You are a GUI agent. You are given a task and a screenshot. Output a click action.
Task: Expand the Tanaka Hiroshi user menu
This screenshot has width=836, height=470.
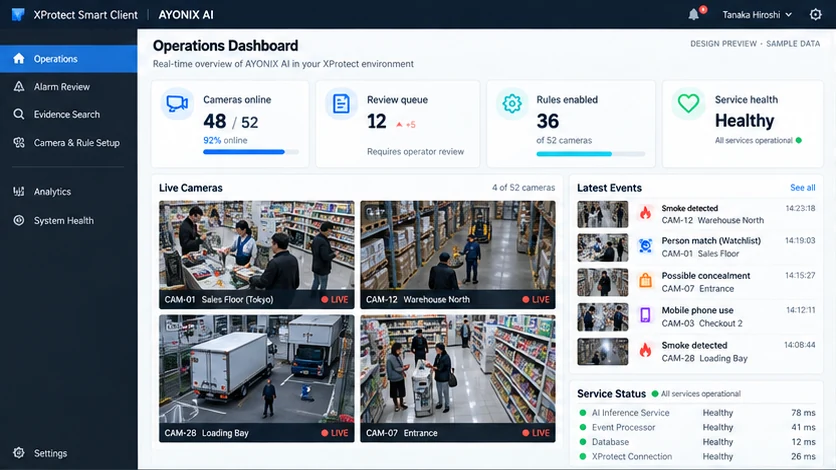coord(757,15)
